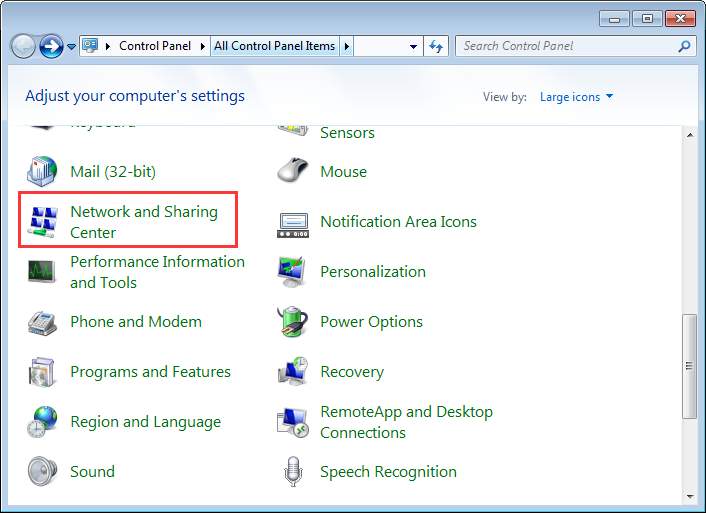Open the View by Large icons dropdown
Image resolution: width=706 pixels, height=513 pixels.
(x=576, y=97)
